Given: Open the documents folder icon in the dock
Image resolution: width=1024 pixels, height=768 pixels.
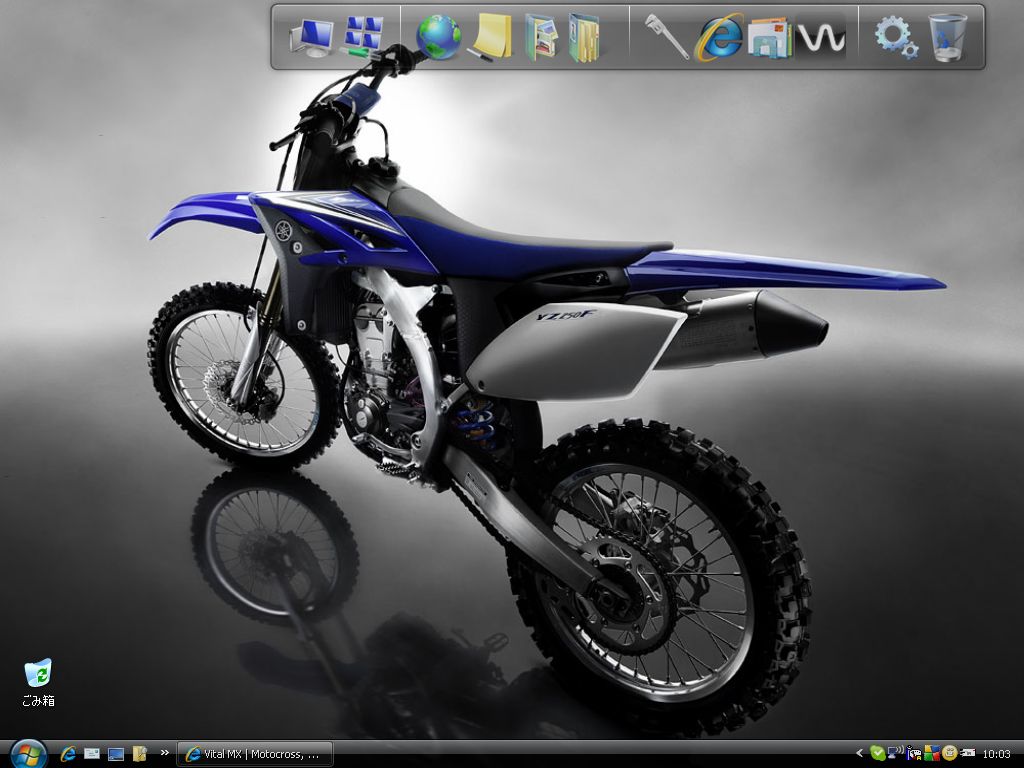Looking at the screenshot, I should (x=583, y=37).
